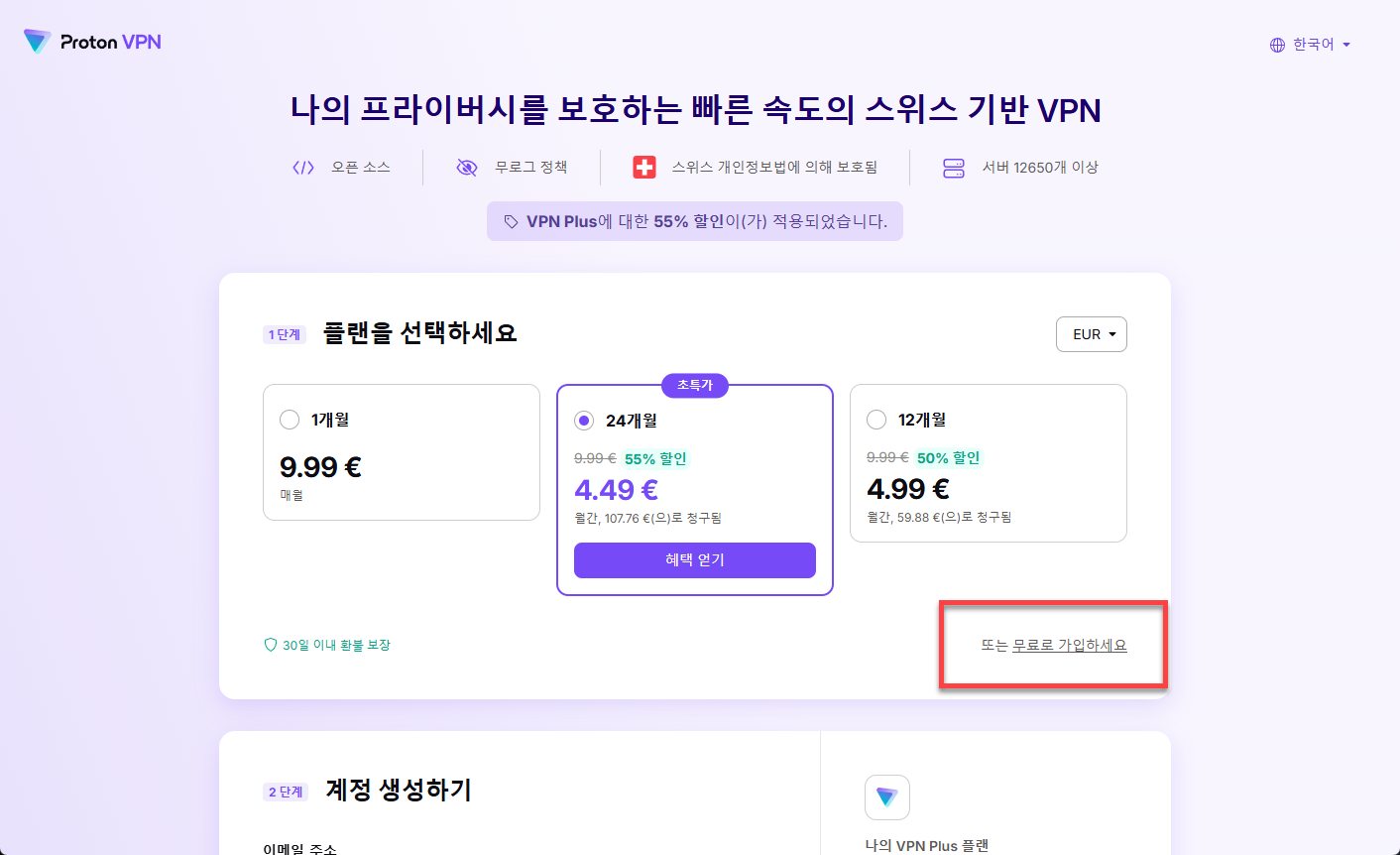Click the 서버 12650개 이상 text
1400x855 pixels.
[1040, 168]
